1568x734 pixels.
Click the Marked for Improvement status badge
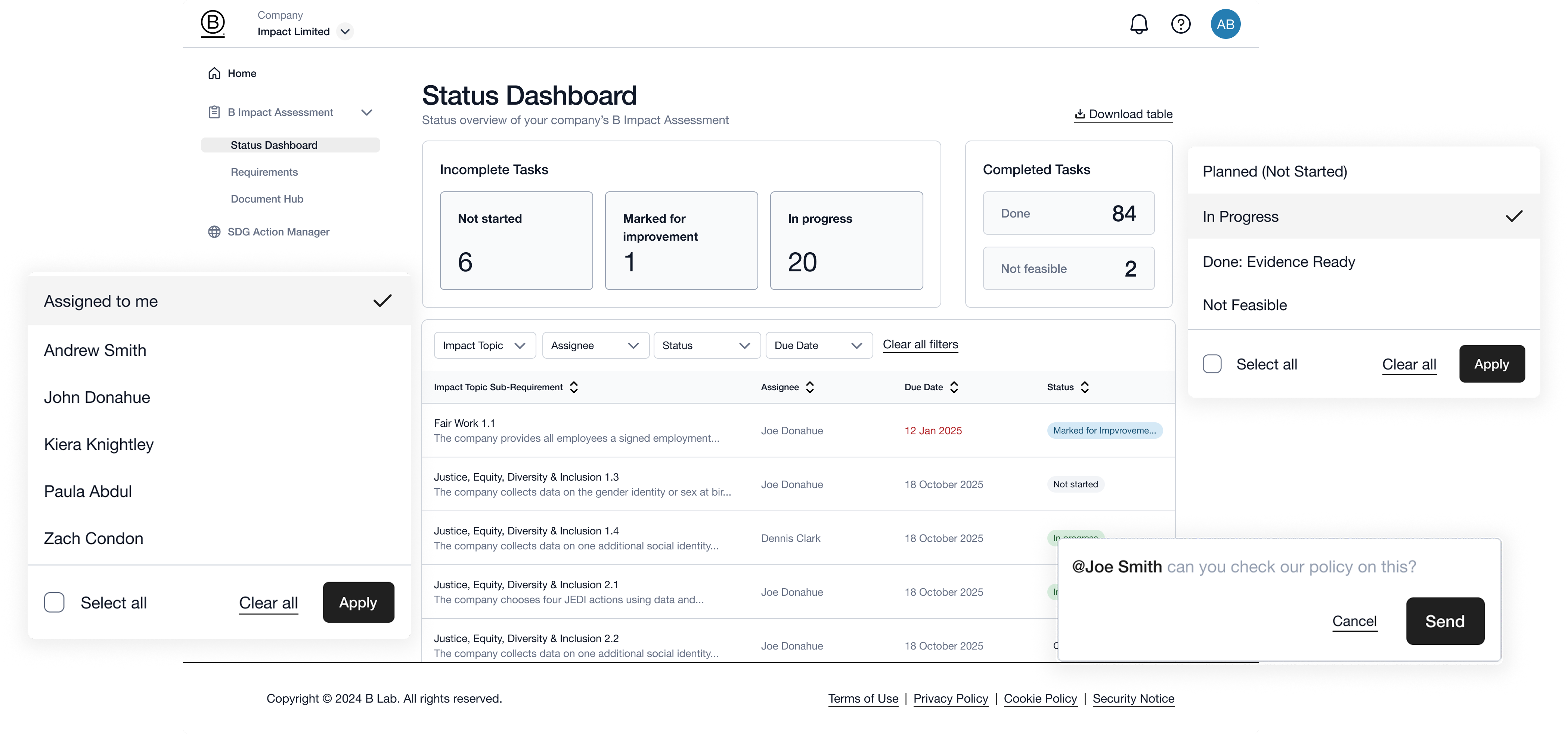pos(1104,430)
